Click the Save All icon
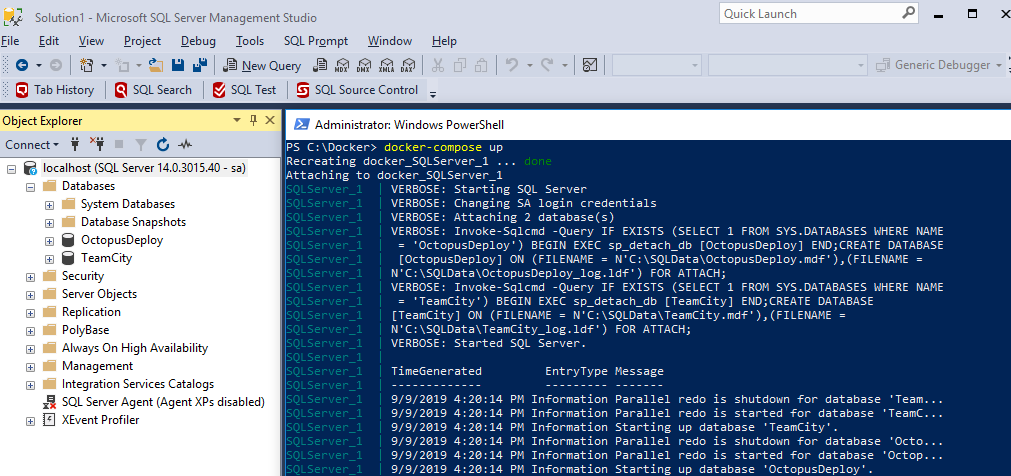 coord(199,65)
